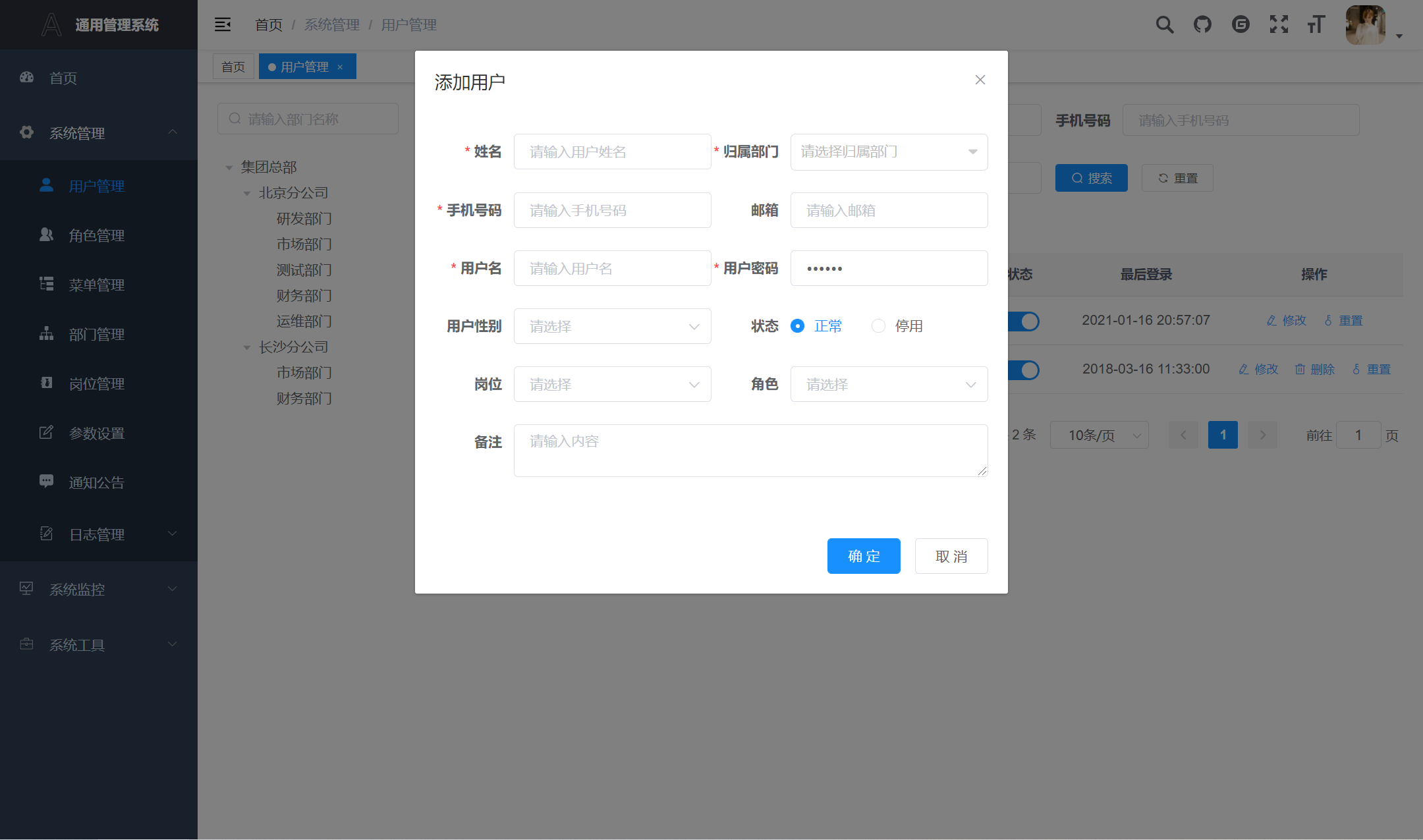Click the dashboard icon beside 首页
The height and width of the screenshot is (840, 1423).
27,77
